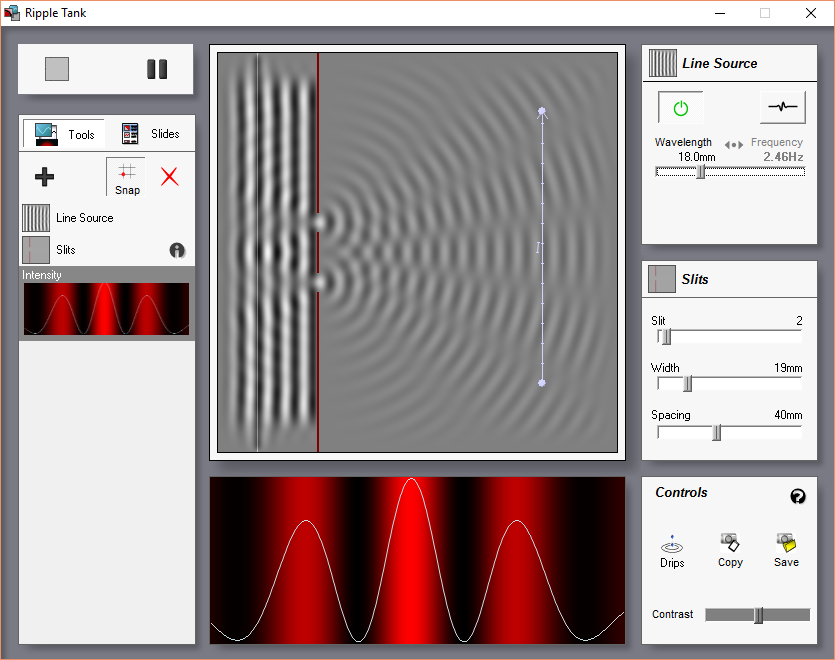Adjust the slit Width slider
Screen dimensions: 835x660
pos(687,384)
